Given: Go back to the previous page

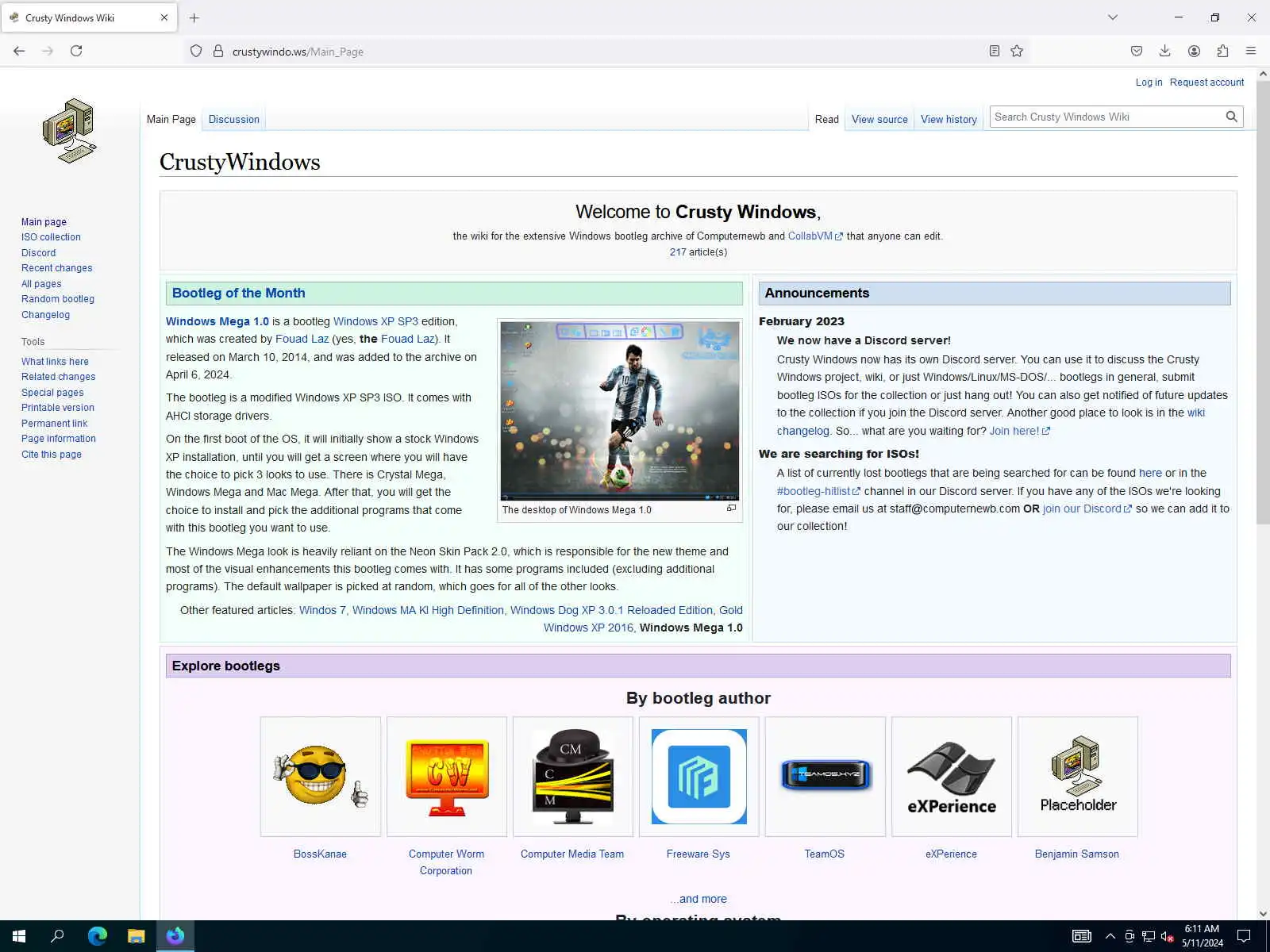Looking at the screenshot, I should coord(19,51).
